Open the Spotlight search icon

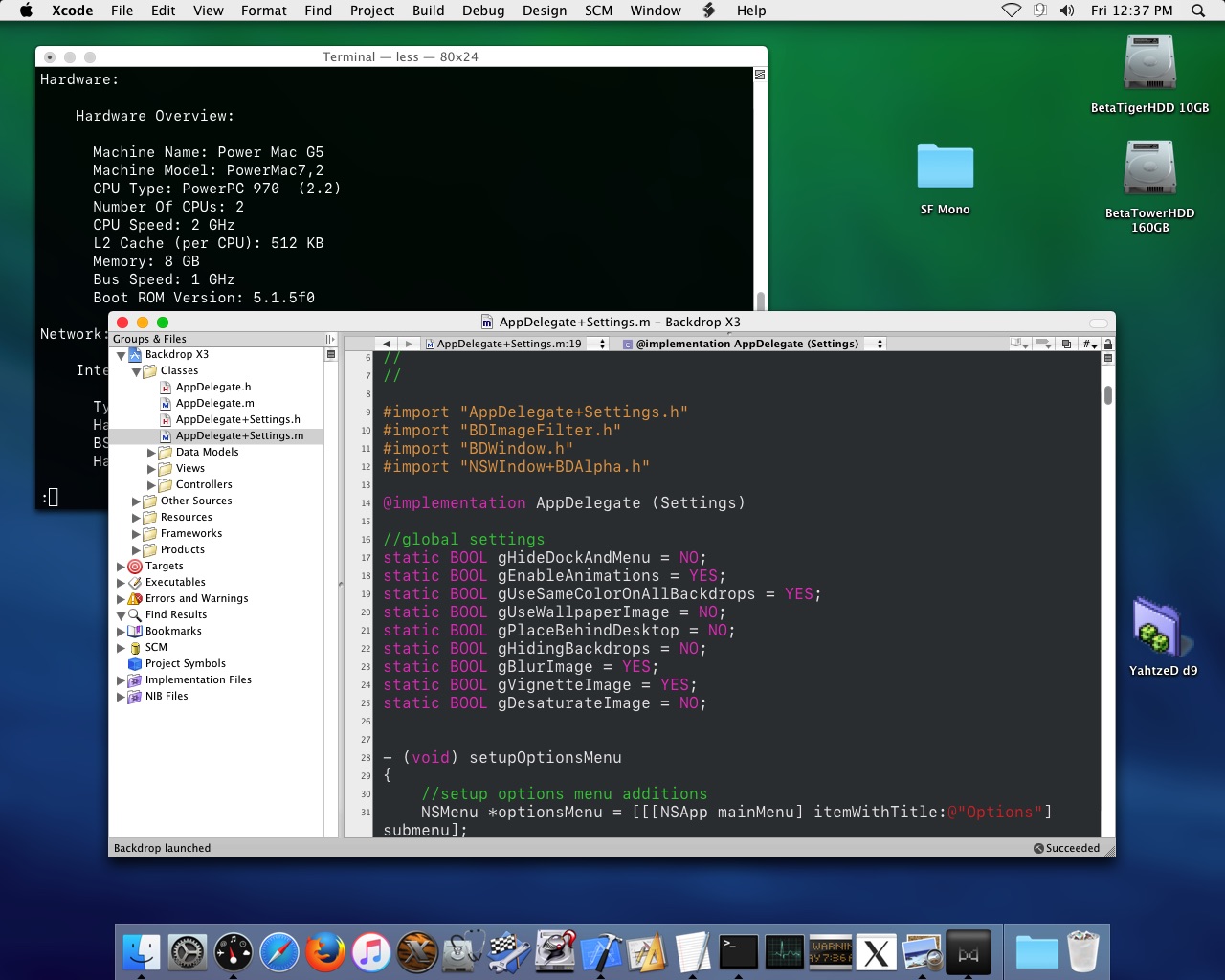pyautogui.click(x=1198, y=11)
